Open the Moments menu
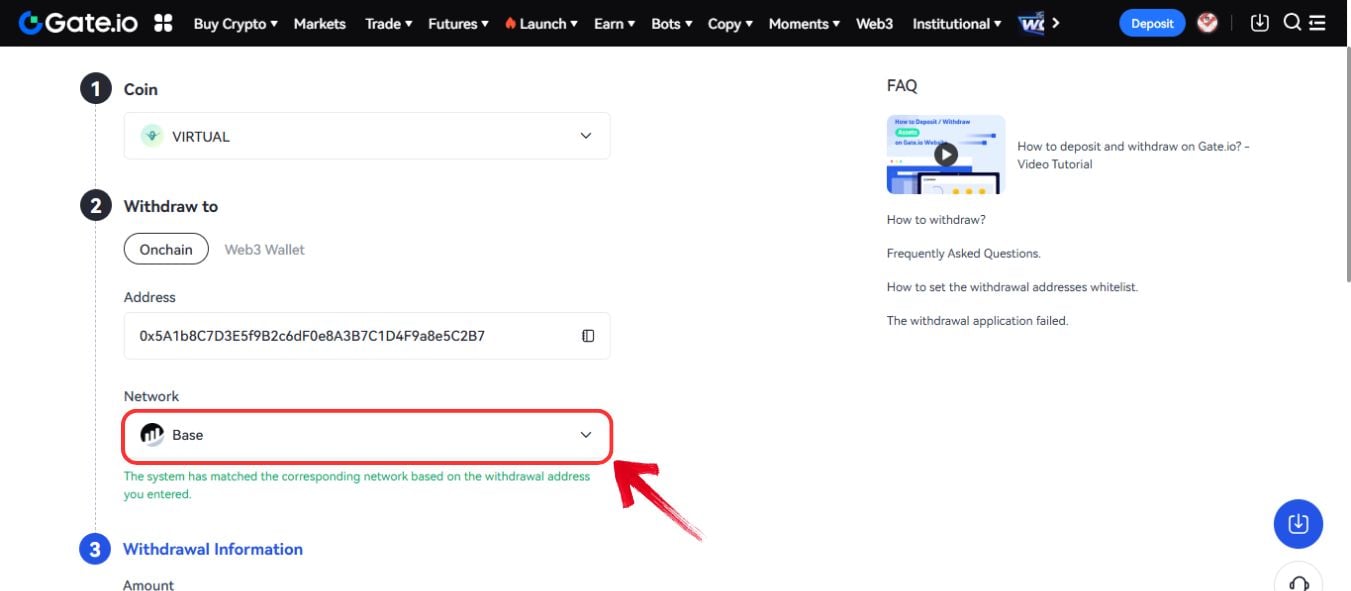The width and height of the screenshot is (1351, 591). (805, 23)
